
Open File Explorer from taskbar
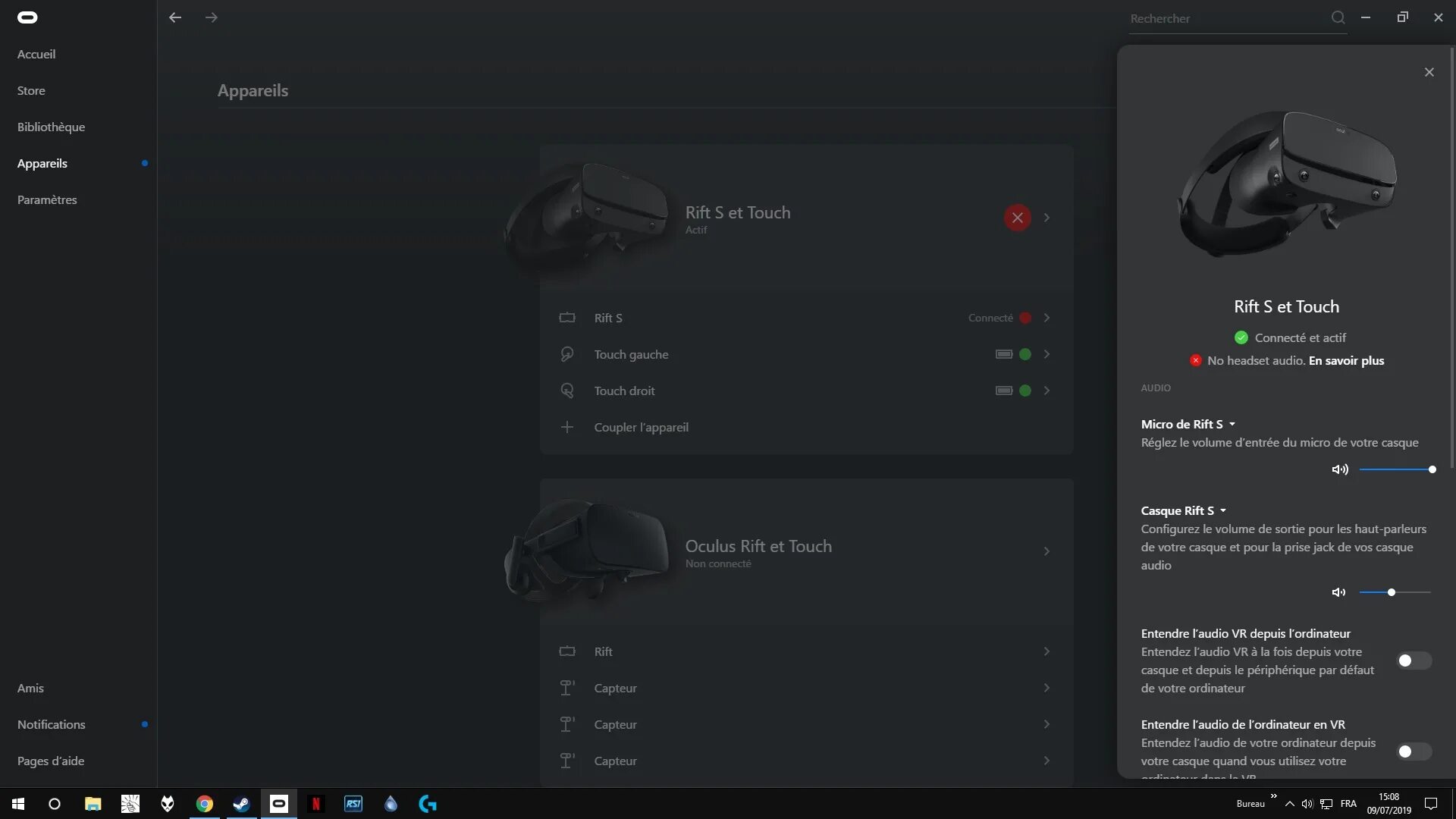93,804
